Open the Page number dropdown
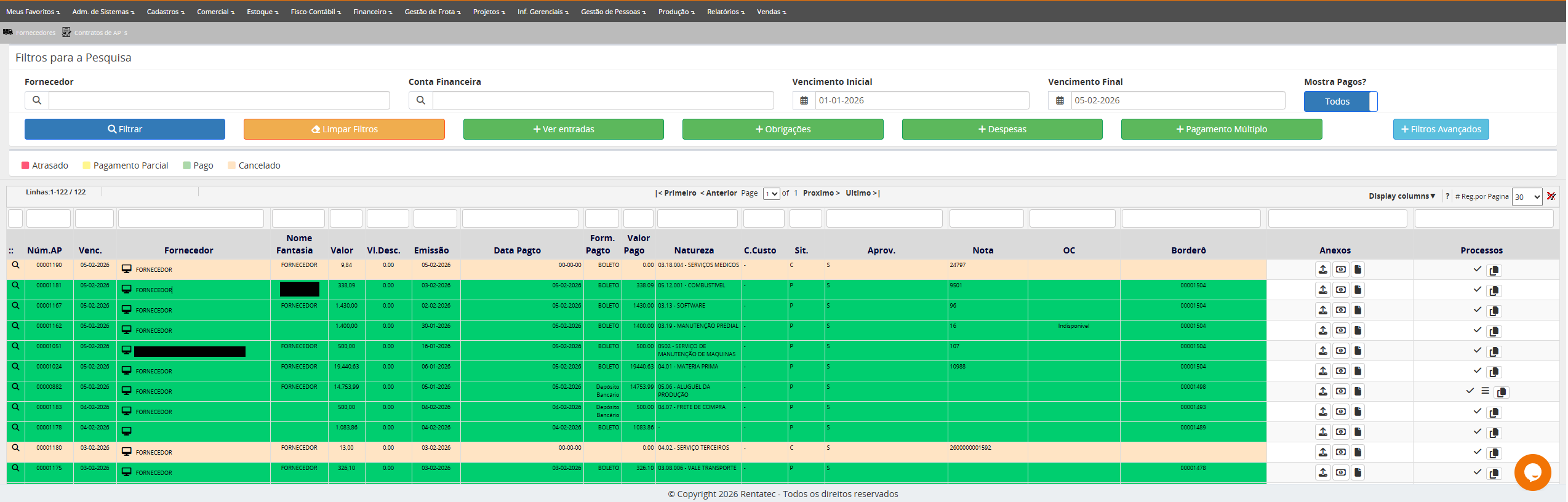1568x502 pixels. coord(771,194)
